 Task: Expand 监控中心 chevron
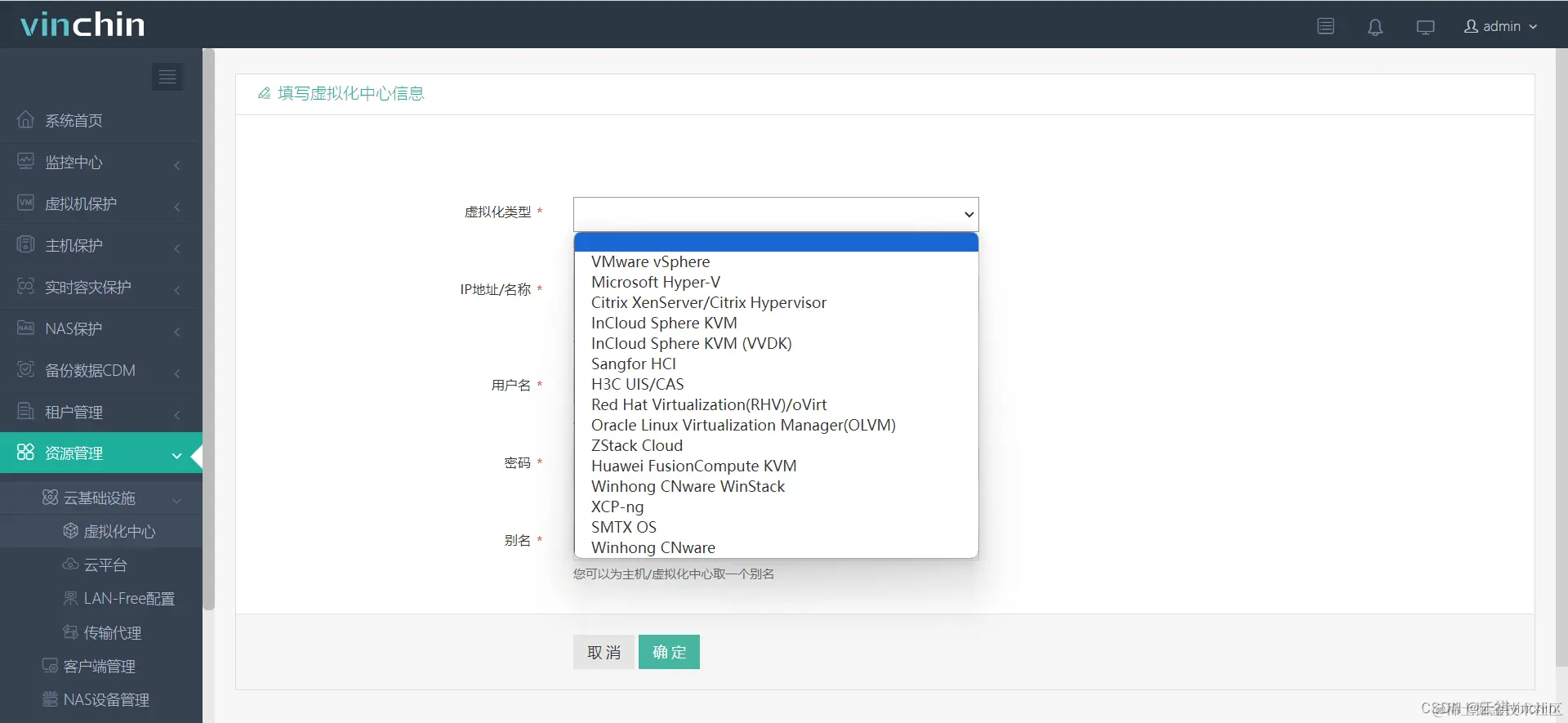[177, 164]
